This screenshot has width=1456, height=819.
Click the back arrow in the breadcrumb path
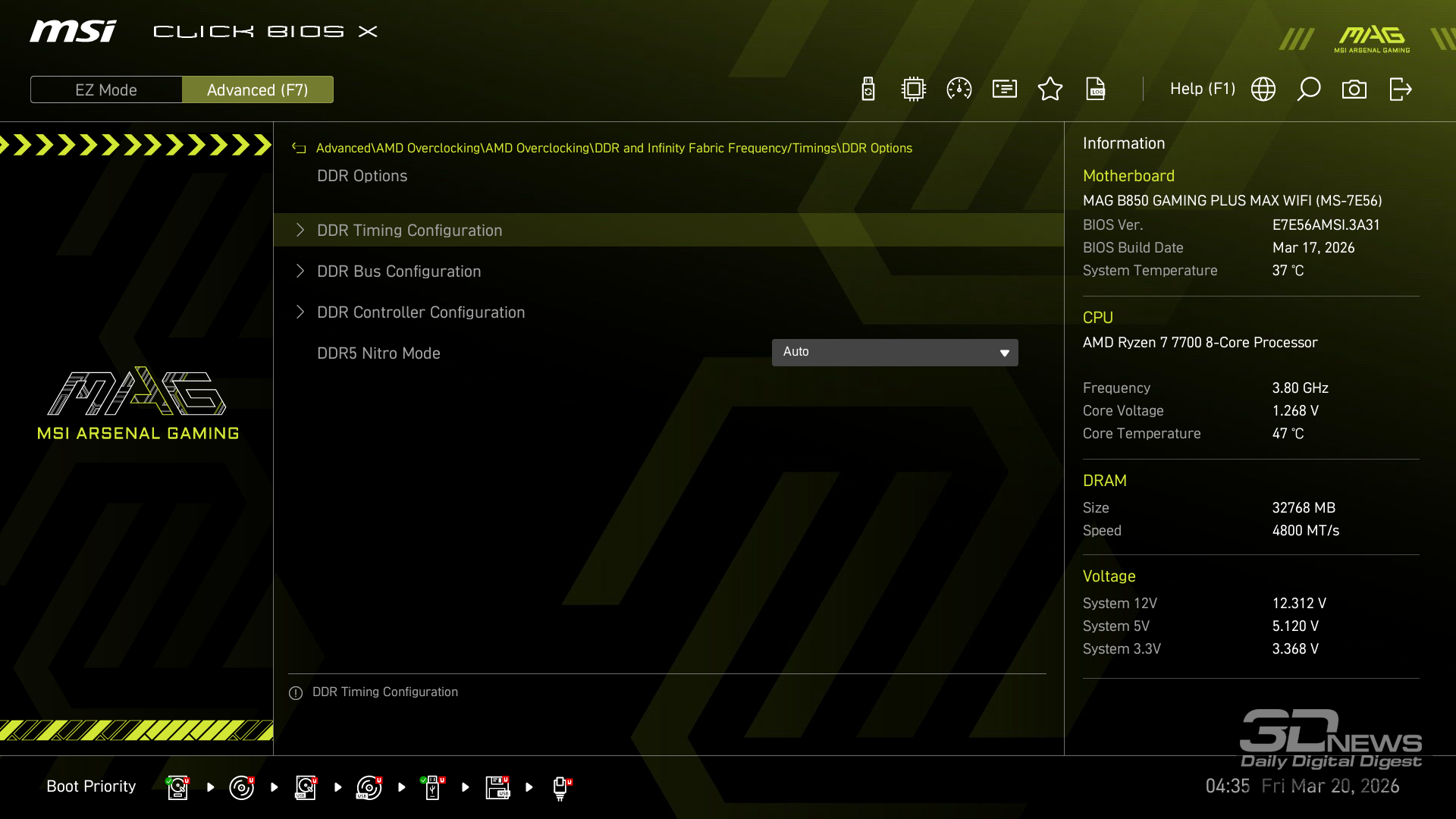point(299,149)
